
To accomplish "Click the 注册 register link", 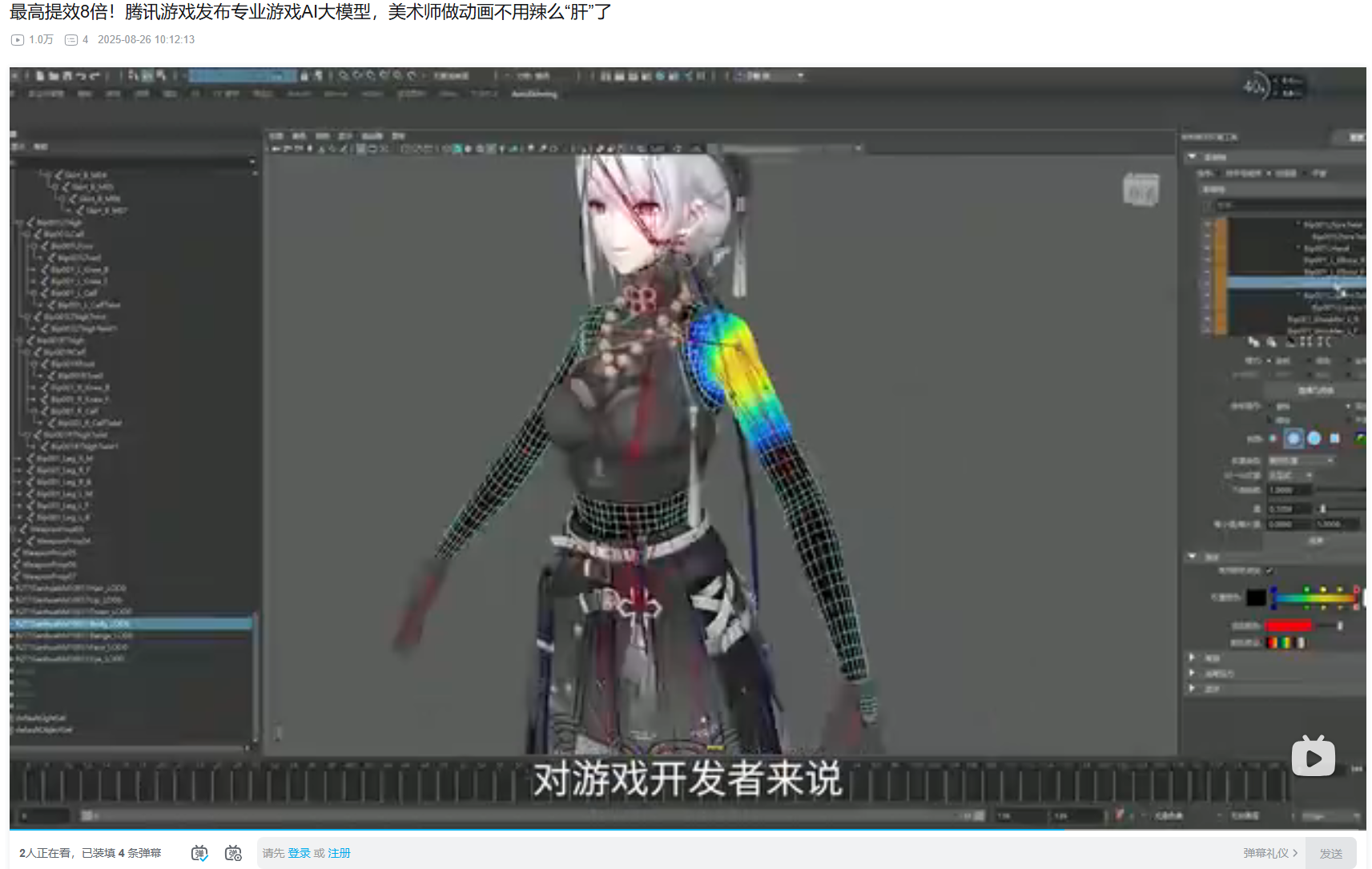I will coord(339,853).
